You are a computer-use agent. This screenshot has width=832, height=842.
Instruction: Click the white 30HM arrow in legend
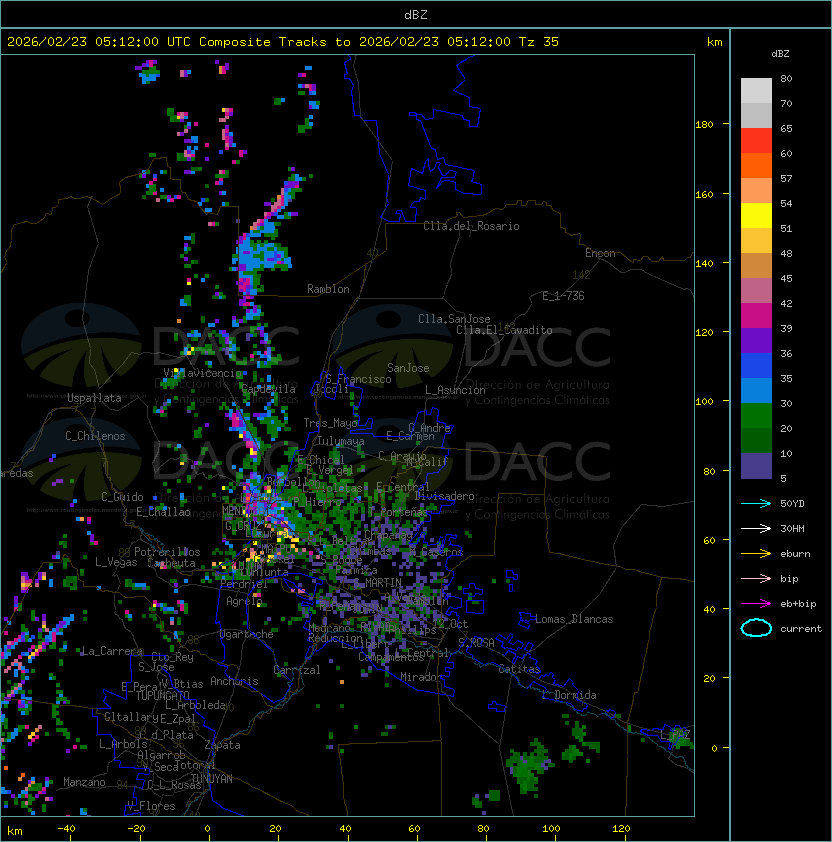(x=756, y=528)
